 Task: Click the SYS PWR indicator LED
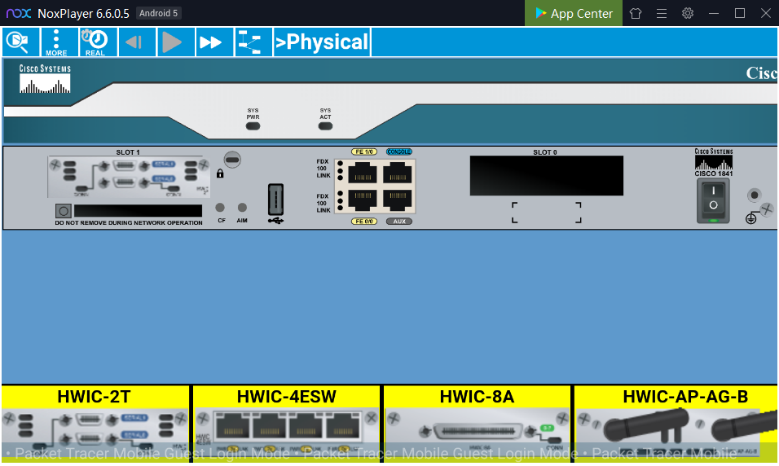pyautogui.click(x=253, y=126)
